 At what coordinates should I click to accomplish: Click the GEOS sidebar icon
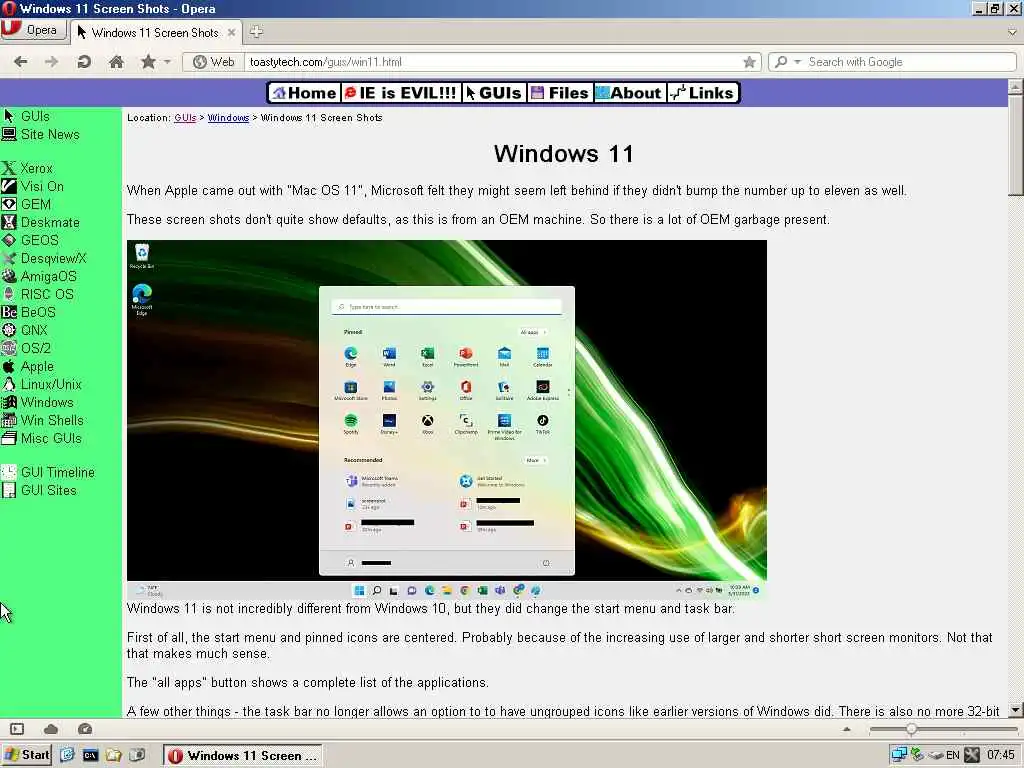[8, 240]
